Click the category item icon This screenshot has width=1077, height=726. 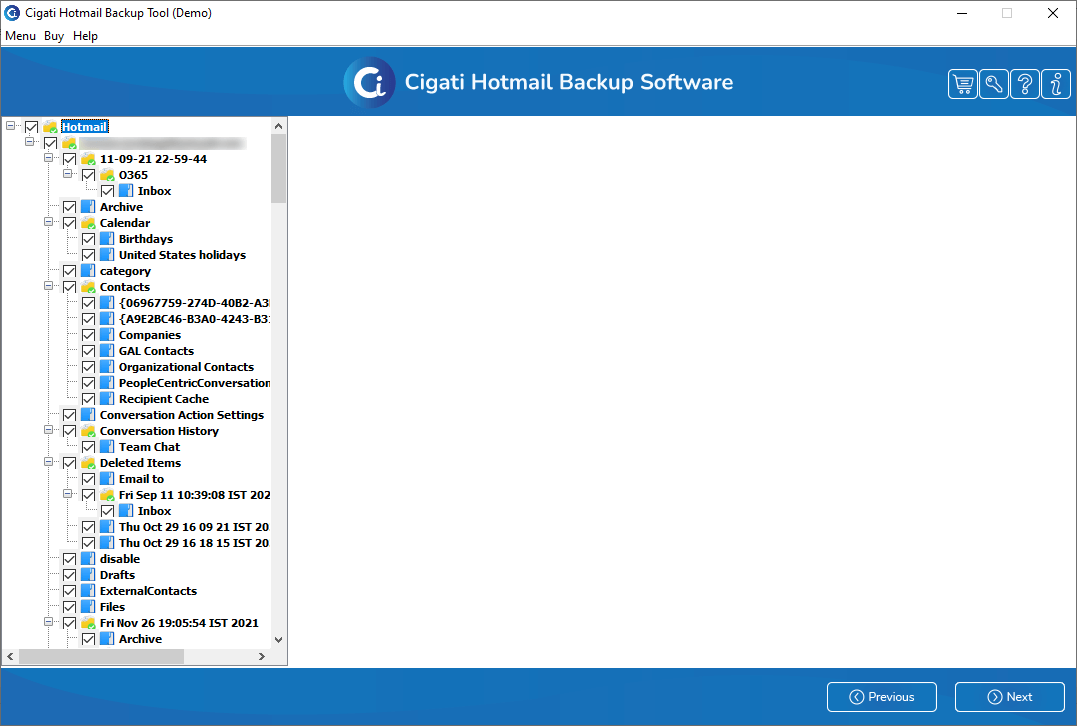click(88, 271)
